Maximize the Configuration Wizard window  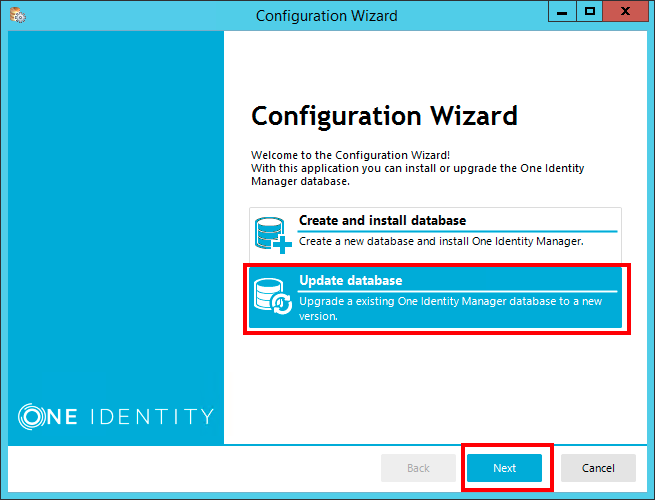click(590, 11)
